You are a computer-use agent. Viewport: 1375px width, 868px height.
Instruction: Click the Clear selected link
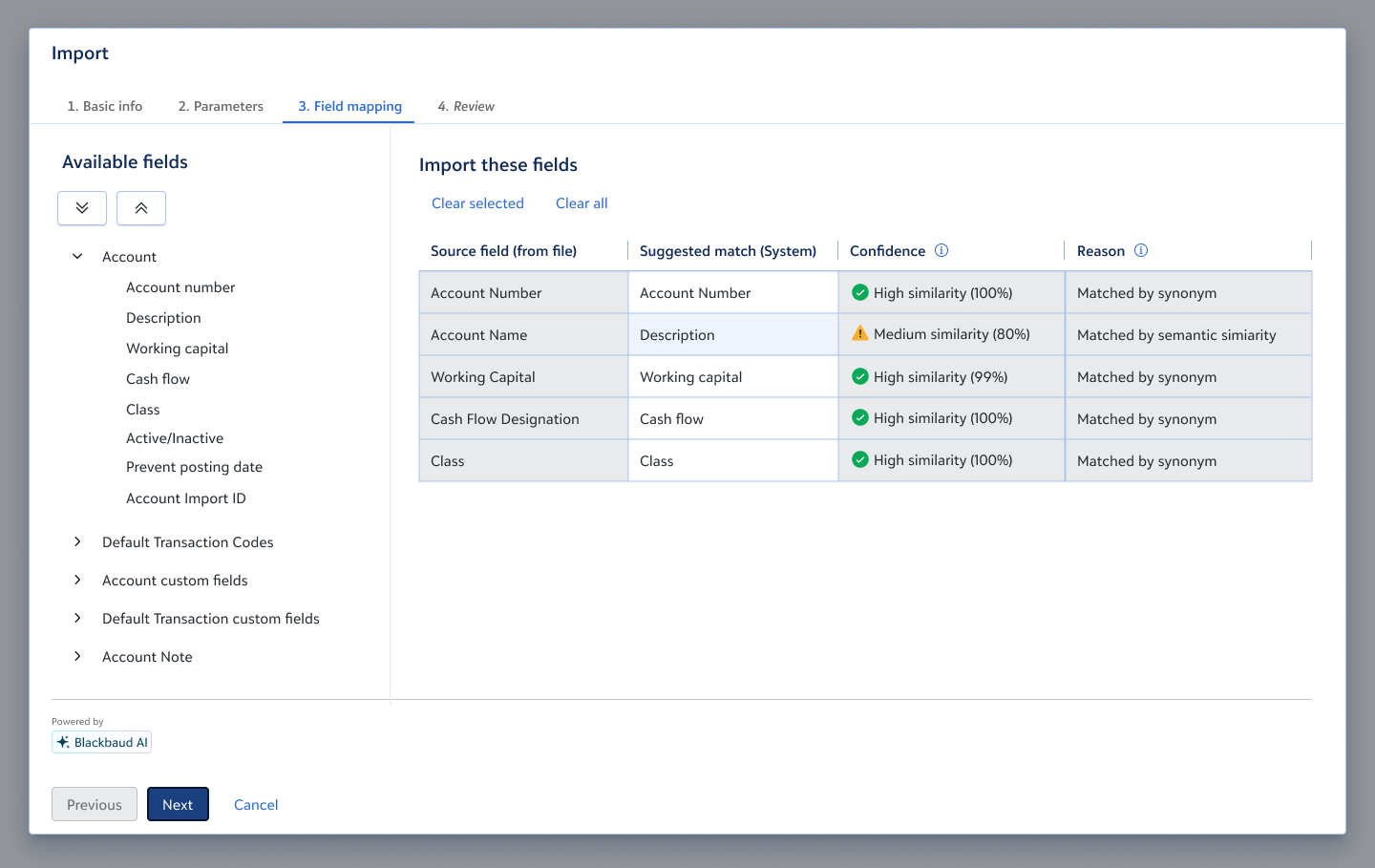[x=477, y=203]
